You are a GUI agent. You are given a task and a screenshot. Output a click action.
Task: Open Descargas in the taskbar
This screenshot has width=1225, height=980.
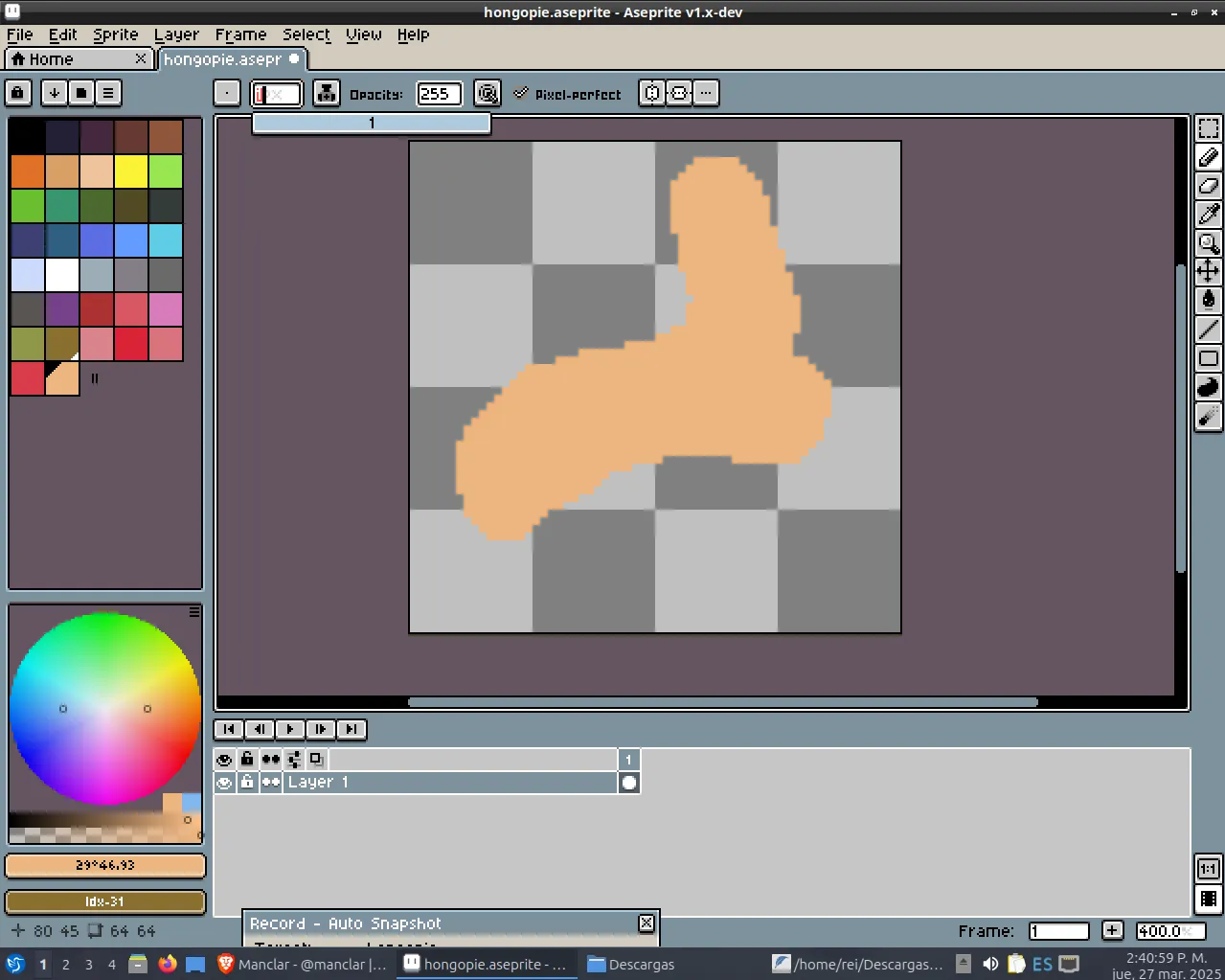pyautogui.click(x=630, y=964)
